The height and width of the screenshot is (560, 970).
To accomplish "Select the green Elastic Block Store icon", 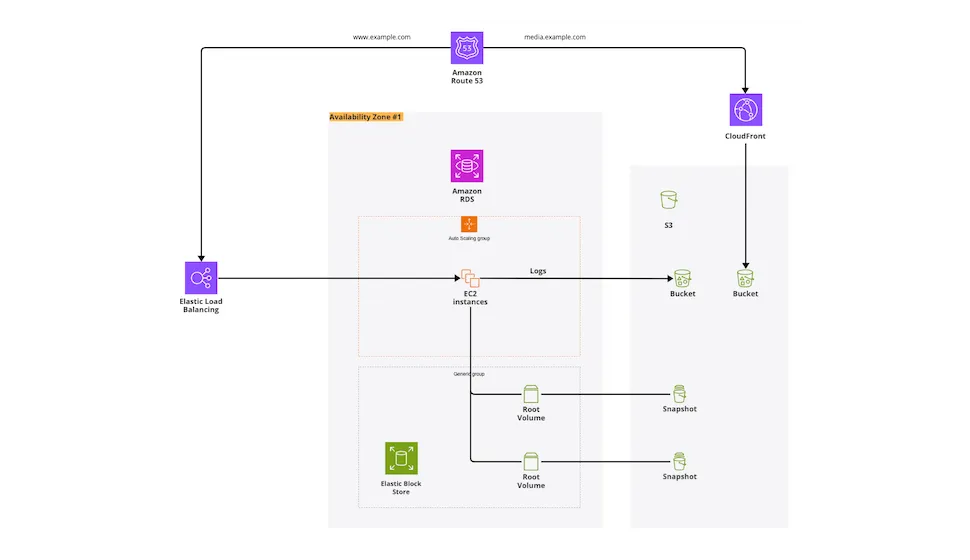I will (402, 459).
